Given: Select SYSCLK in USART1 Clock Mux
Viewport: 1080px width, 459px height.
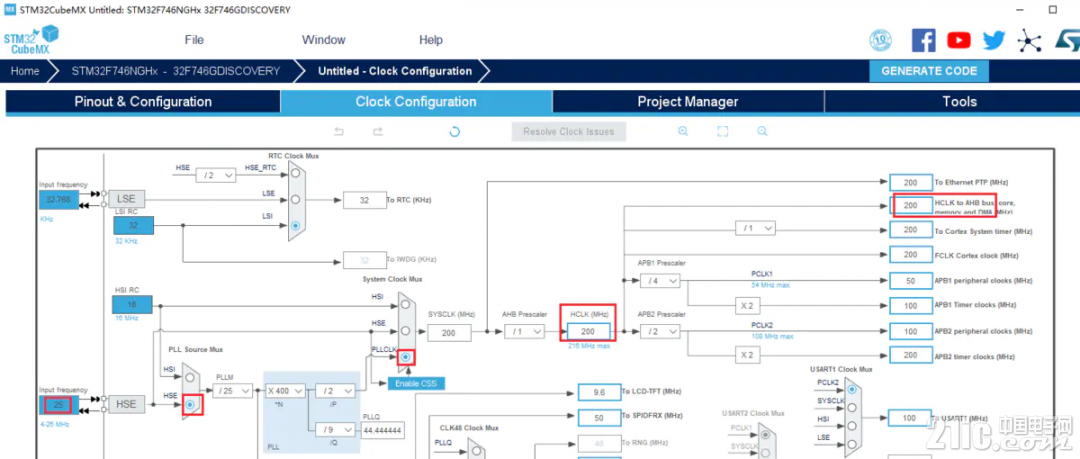Looking at the screenshot, I should click(852, 407).
